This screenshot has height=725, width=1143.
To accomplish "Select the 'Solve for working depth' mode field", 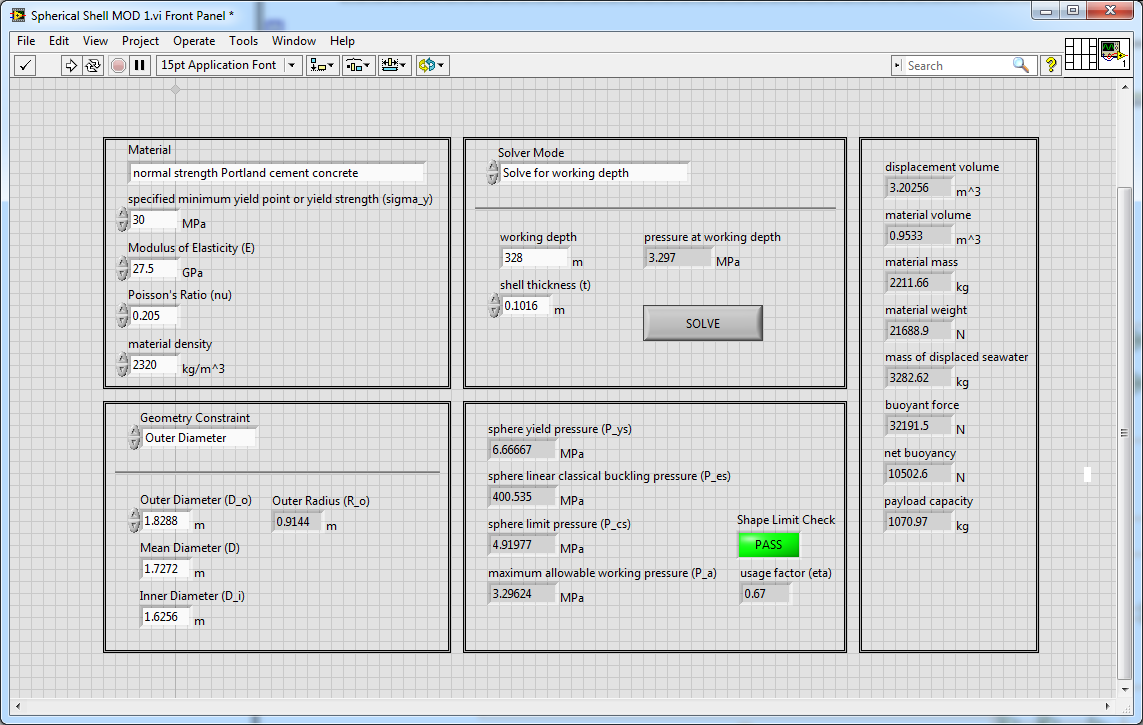I will pyautogui.click(x=593, y=173).
